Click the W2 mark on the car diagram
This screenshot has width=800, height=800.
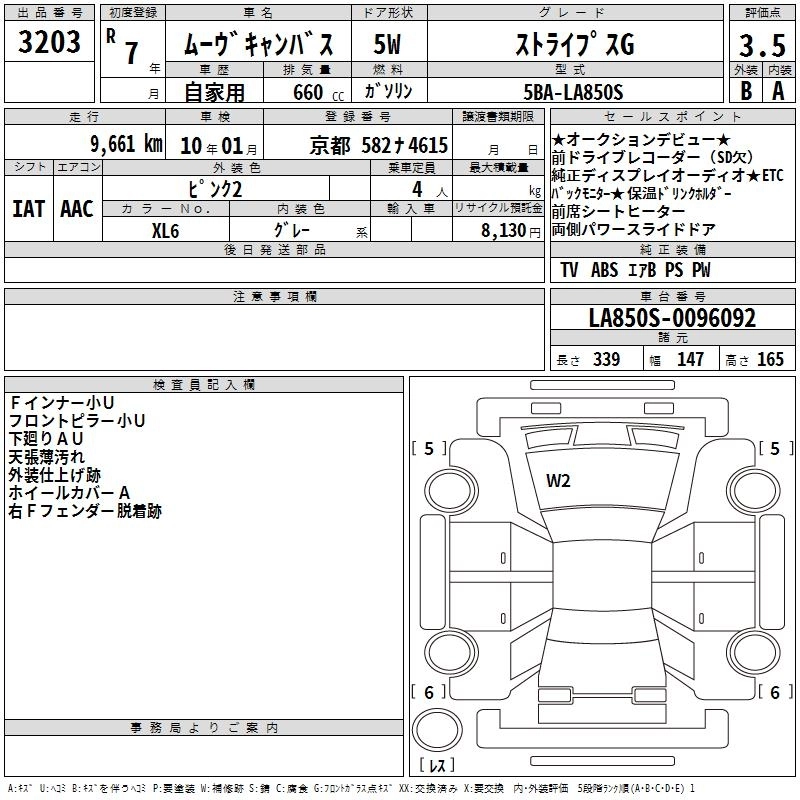(x=558, y=481)
